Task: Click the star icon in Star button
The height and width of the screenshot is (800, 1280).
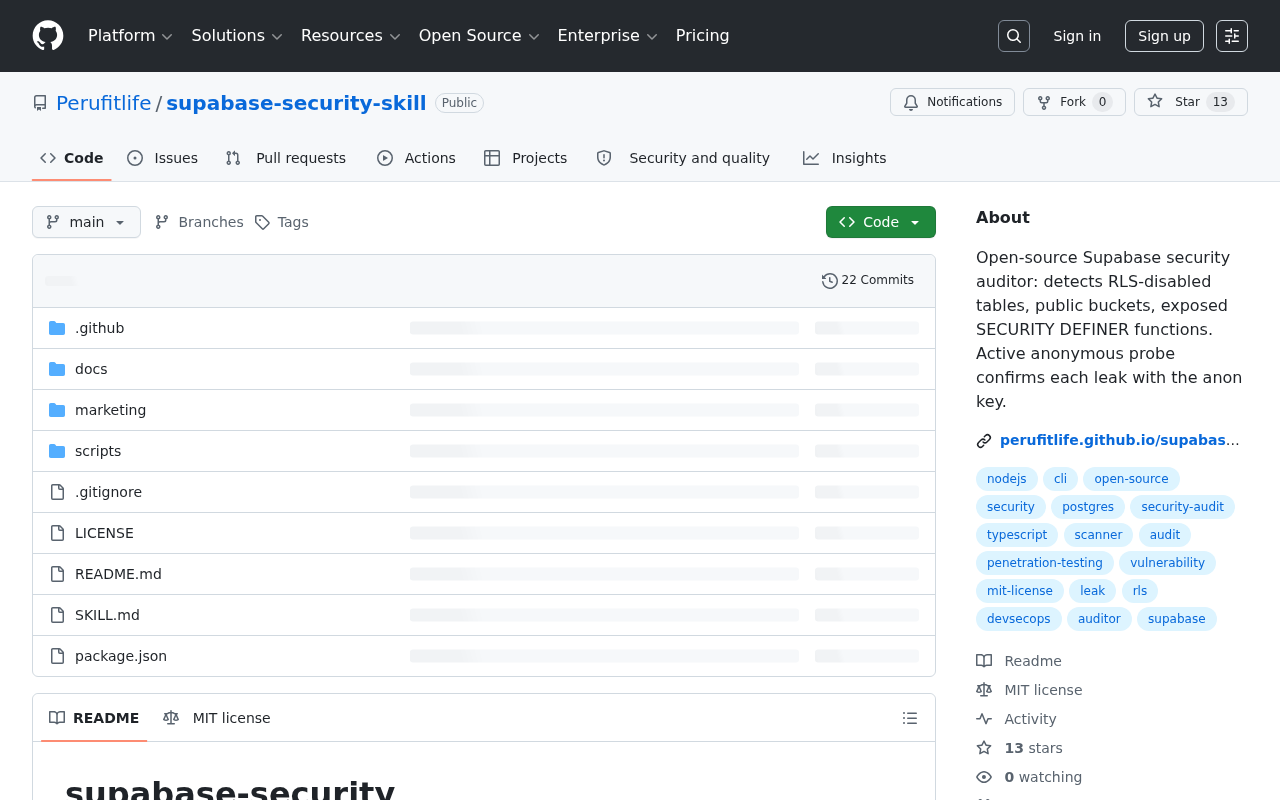Action: pyautogui.click(x=1155, y=102)
